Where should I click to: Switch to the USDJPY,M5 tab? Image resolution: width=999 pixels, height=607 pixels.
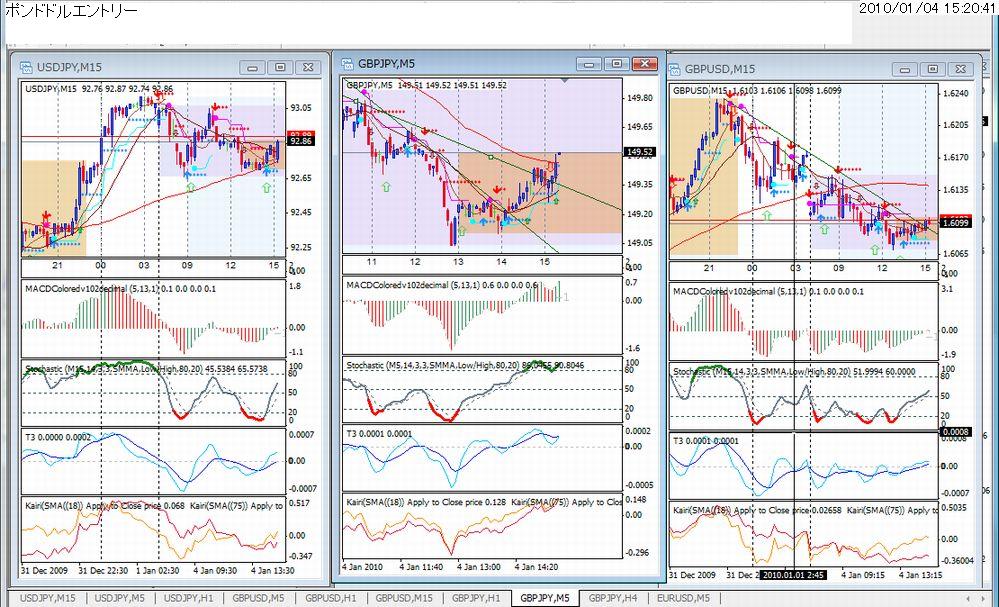pyautogui.click(x=119, y=598)
